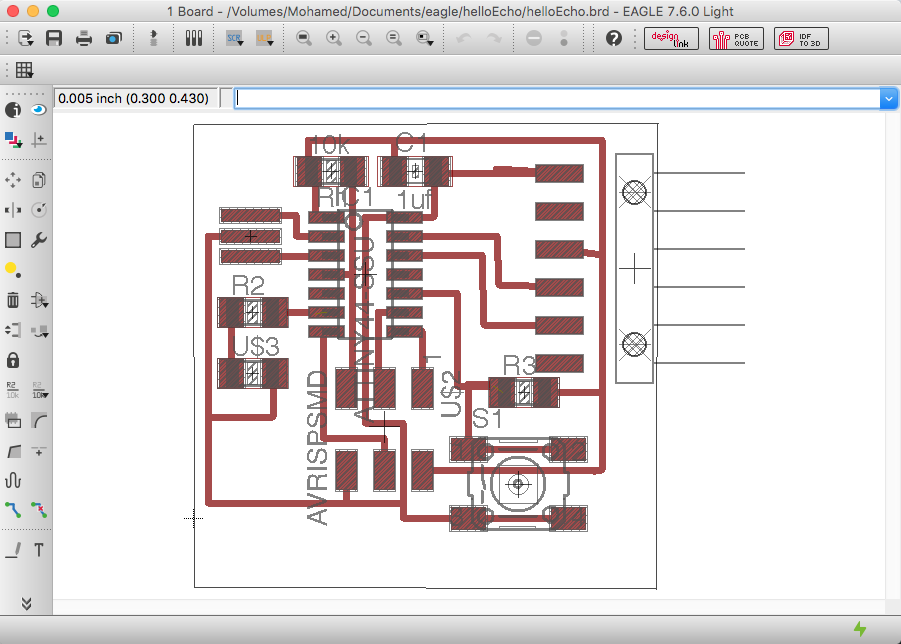The image size is (901, 644).
Task: Open the Replace part dropdown tool
Action: click(39, 331)
